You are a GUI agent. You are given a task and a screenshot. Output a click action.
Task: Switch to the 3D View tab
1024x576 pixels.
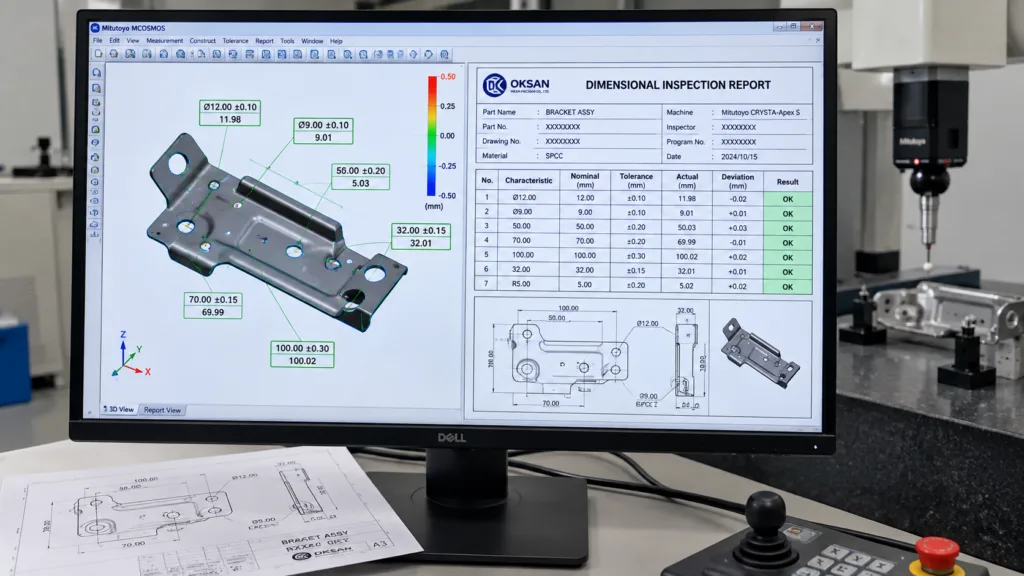pos(119,409)
